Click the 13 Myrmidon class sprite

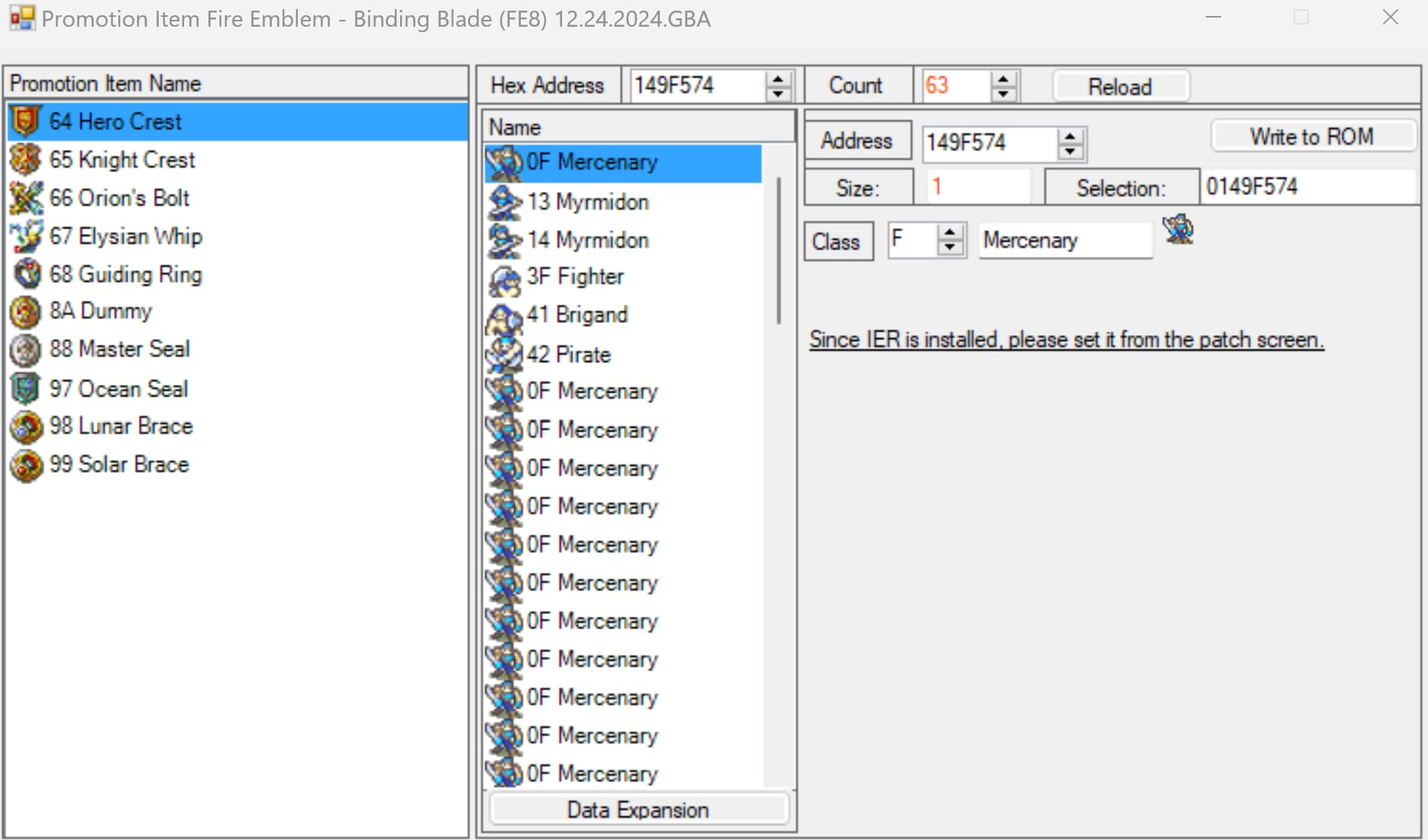504,202
